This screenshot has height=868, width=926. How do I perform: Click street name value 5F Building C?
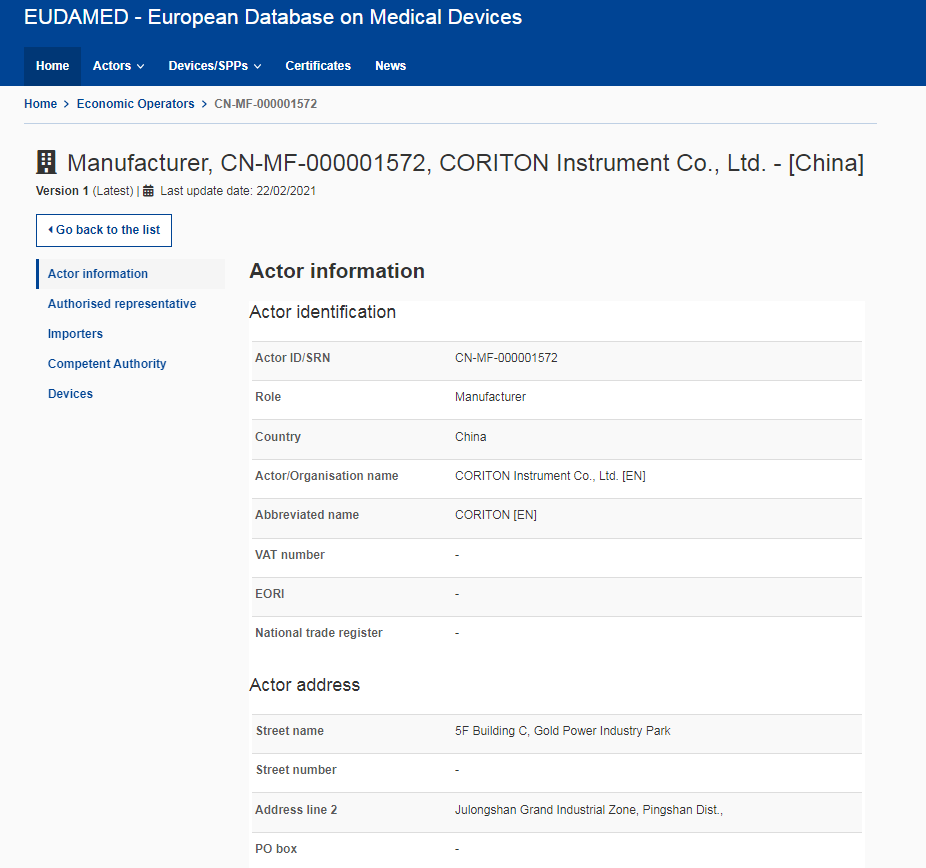click(x=562, y=731)
